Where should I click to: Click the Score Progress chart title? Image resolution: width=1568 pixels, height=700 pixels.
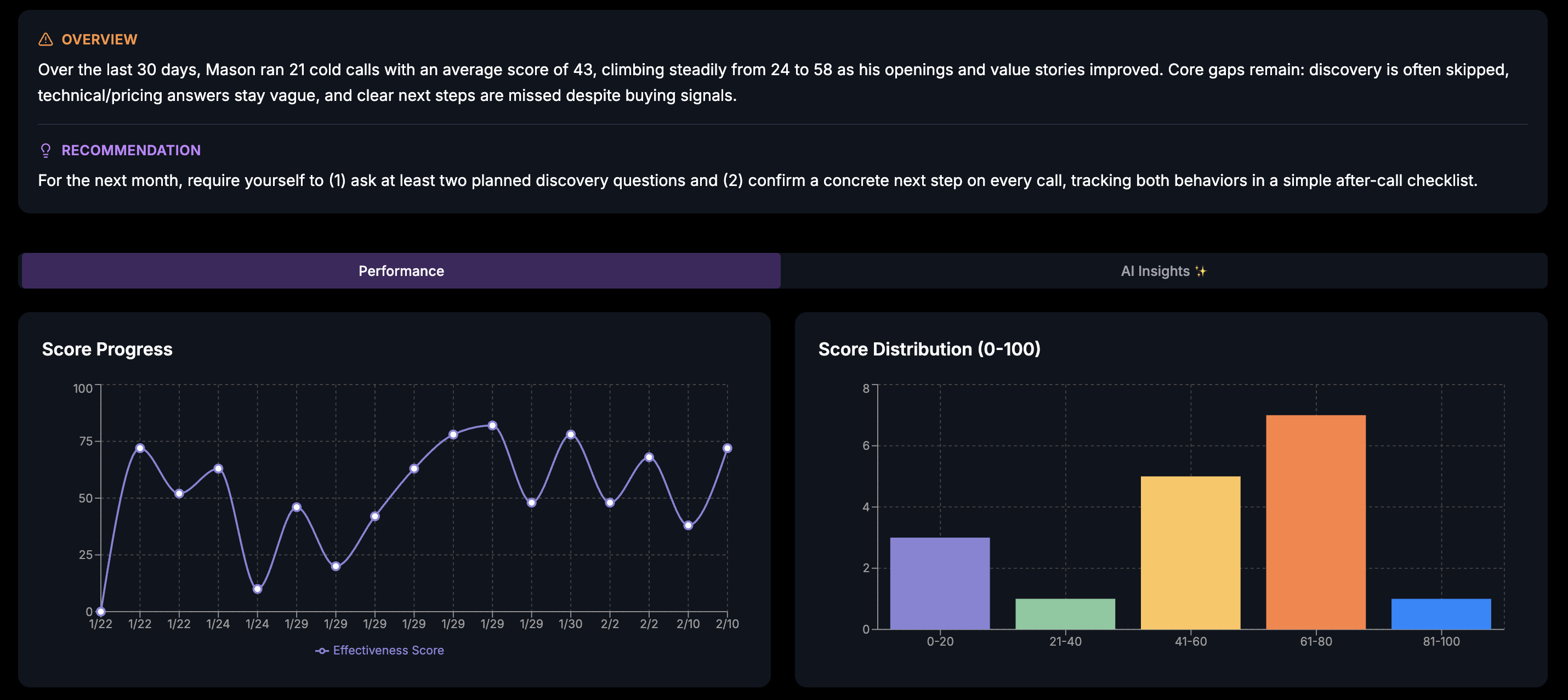click(107, 349)
